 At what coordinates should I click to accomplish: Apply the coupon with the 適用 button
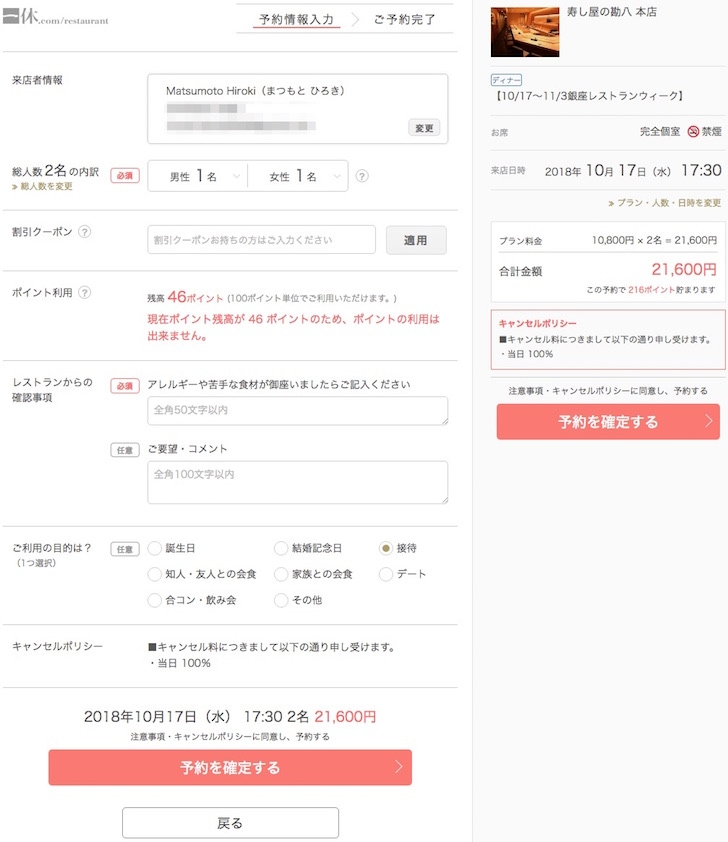416,240
